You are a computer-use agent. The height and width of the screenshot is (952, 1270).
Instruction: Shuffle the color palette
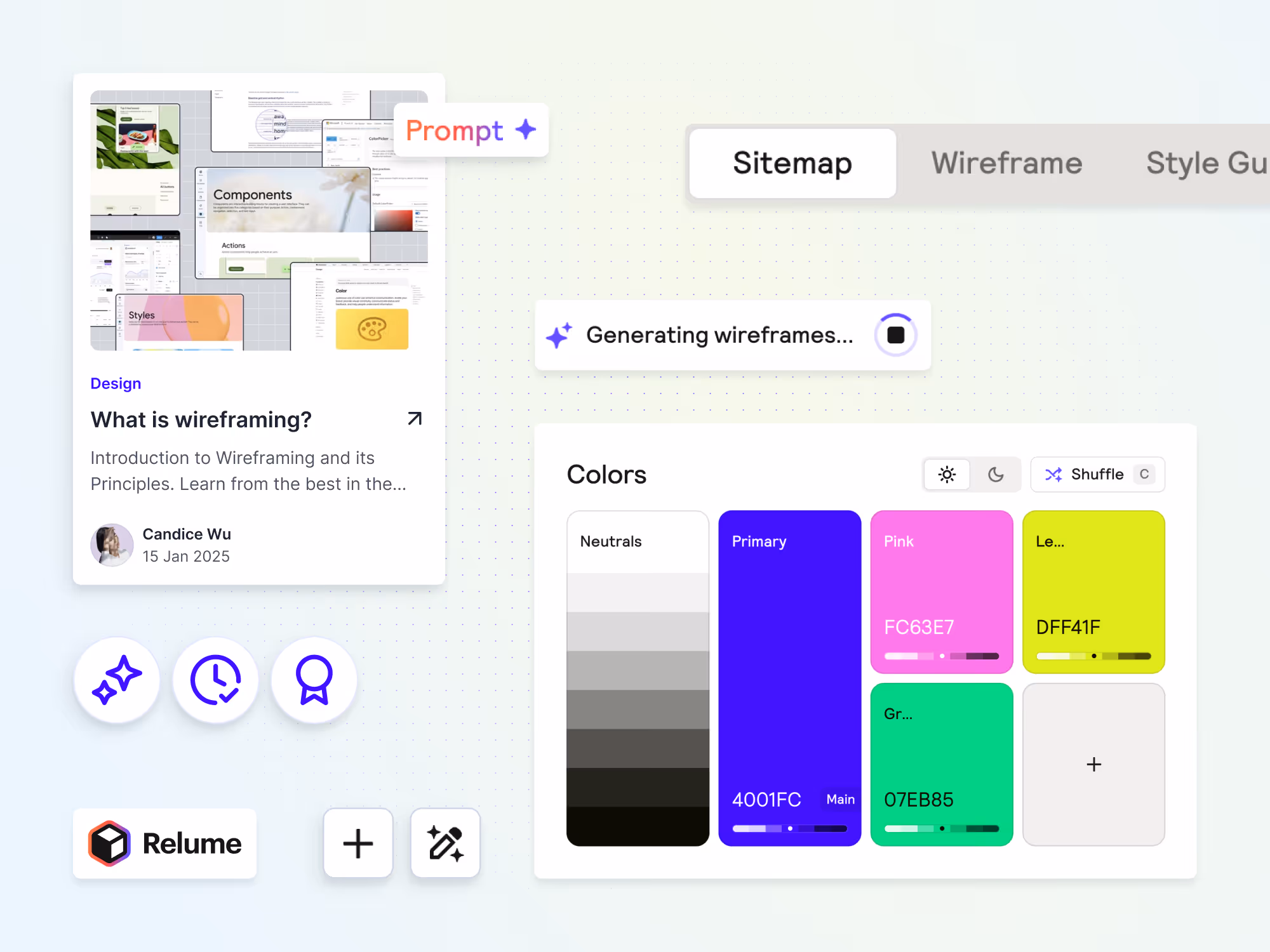point(1096,474)
